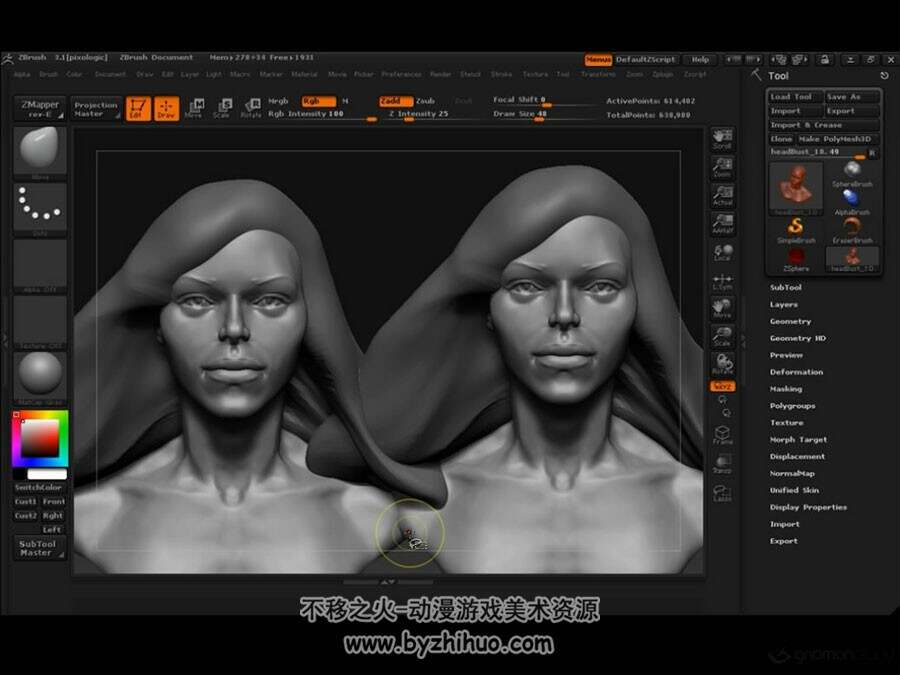Select the SimpleBrush tool

click(796, 230)
